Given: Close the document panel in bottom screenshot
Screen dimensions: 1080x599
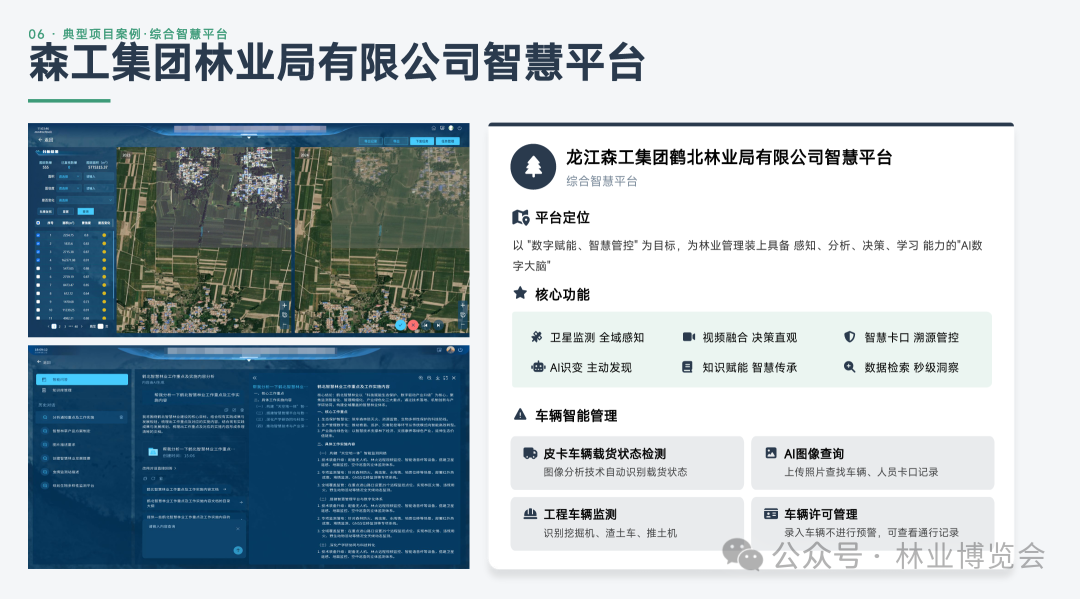Looking at the screenshot, I should click(454, 378).
